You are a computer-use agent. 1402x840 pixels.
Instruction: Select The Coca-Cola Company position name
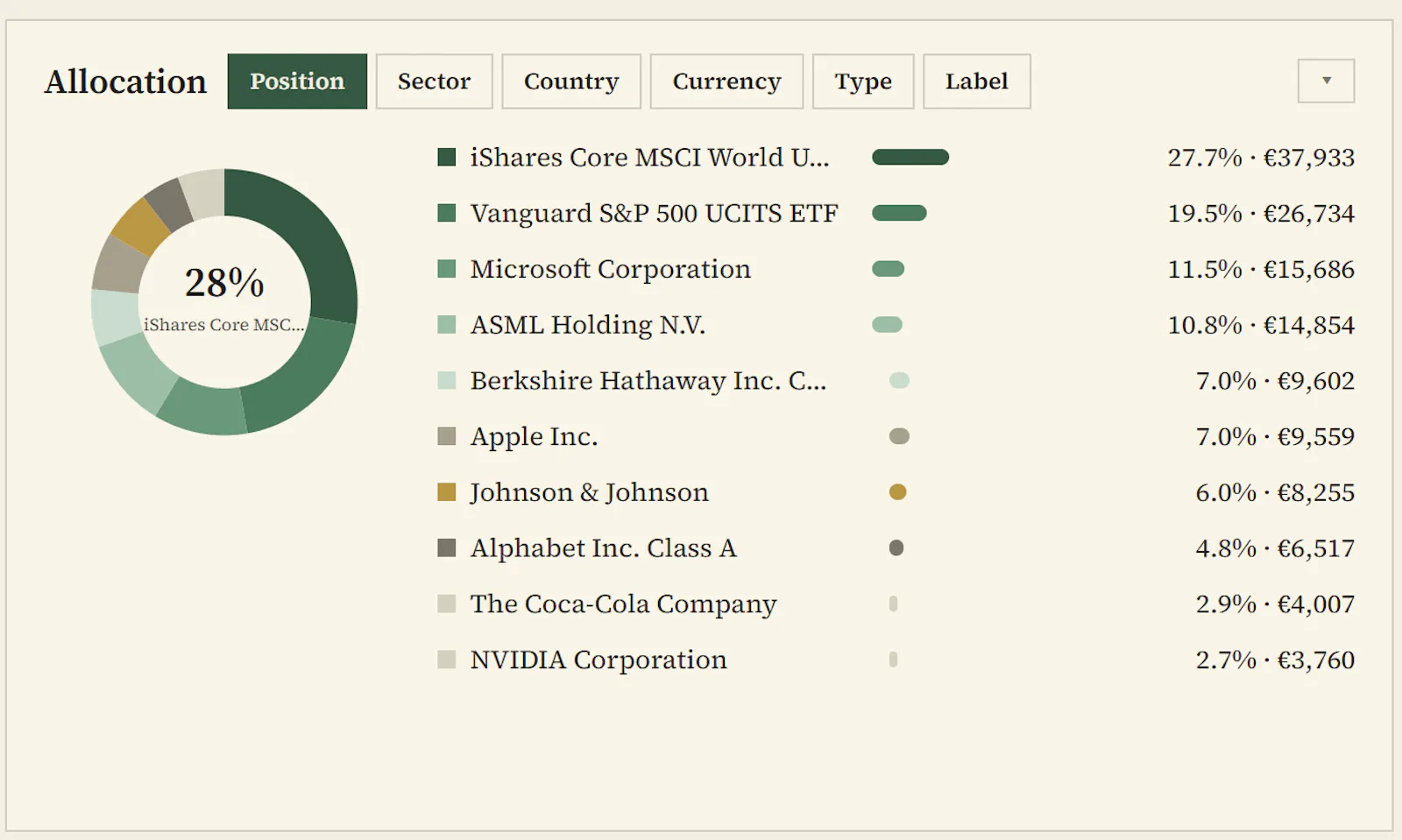click(x=624, y=604)
